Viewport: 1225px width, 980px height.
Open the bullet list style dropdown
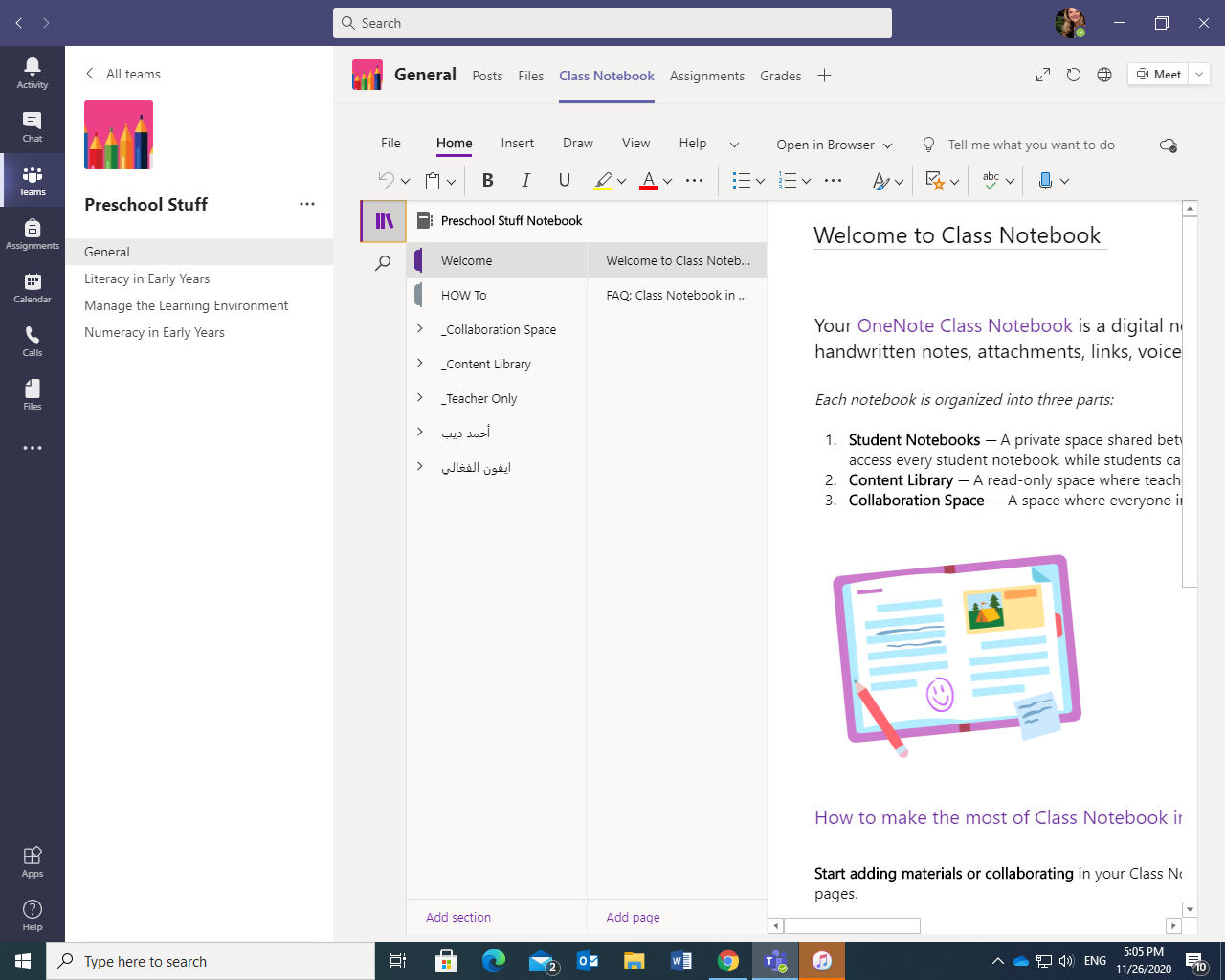(x=761, y=181)
